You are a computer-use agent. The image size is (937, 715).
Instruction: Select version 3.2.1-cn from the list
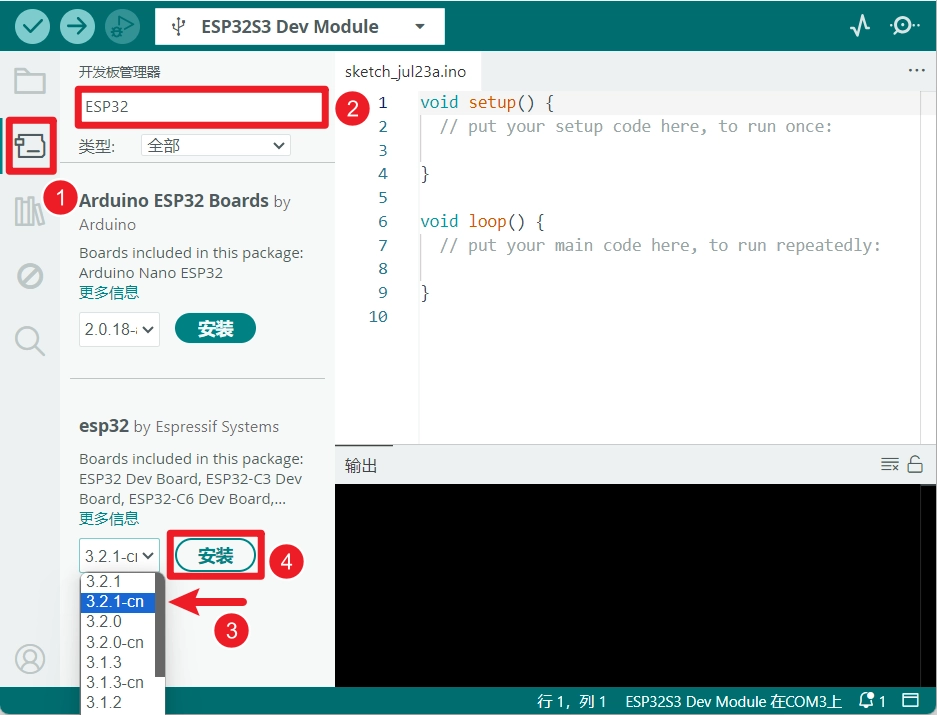pyautogui.click(x=115, y=602)
